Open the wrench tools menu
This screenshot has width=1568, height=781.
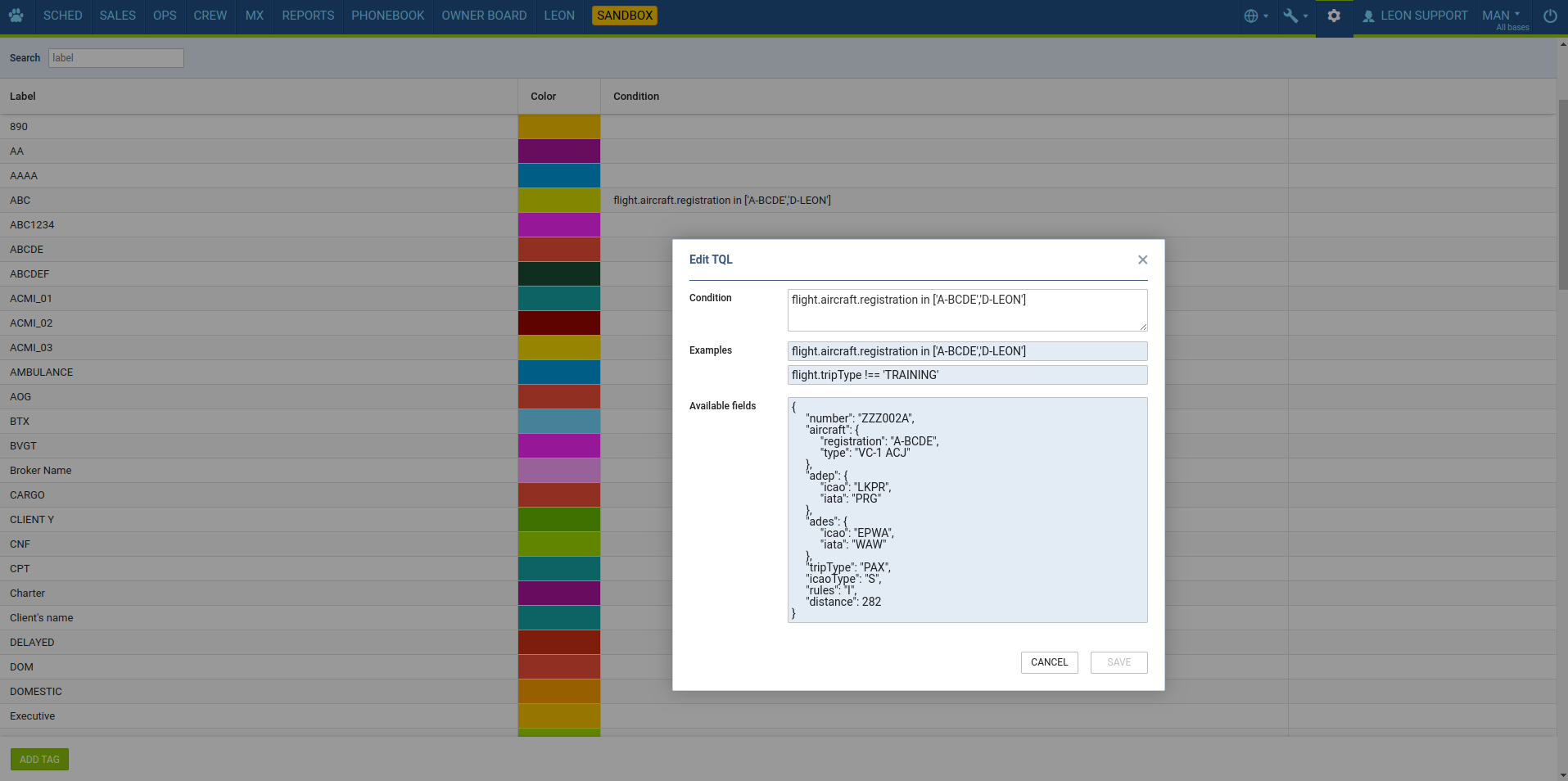[x=1295, y=16]
